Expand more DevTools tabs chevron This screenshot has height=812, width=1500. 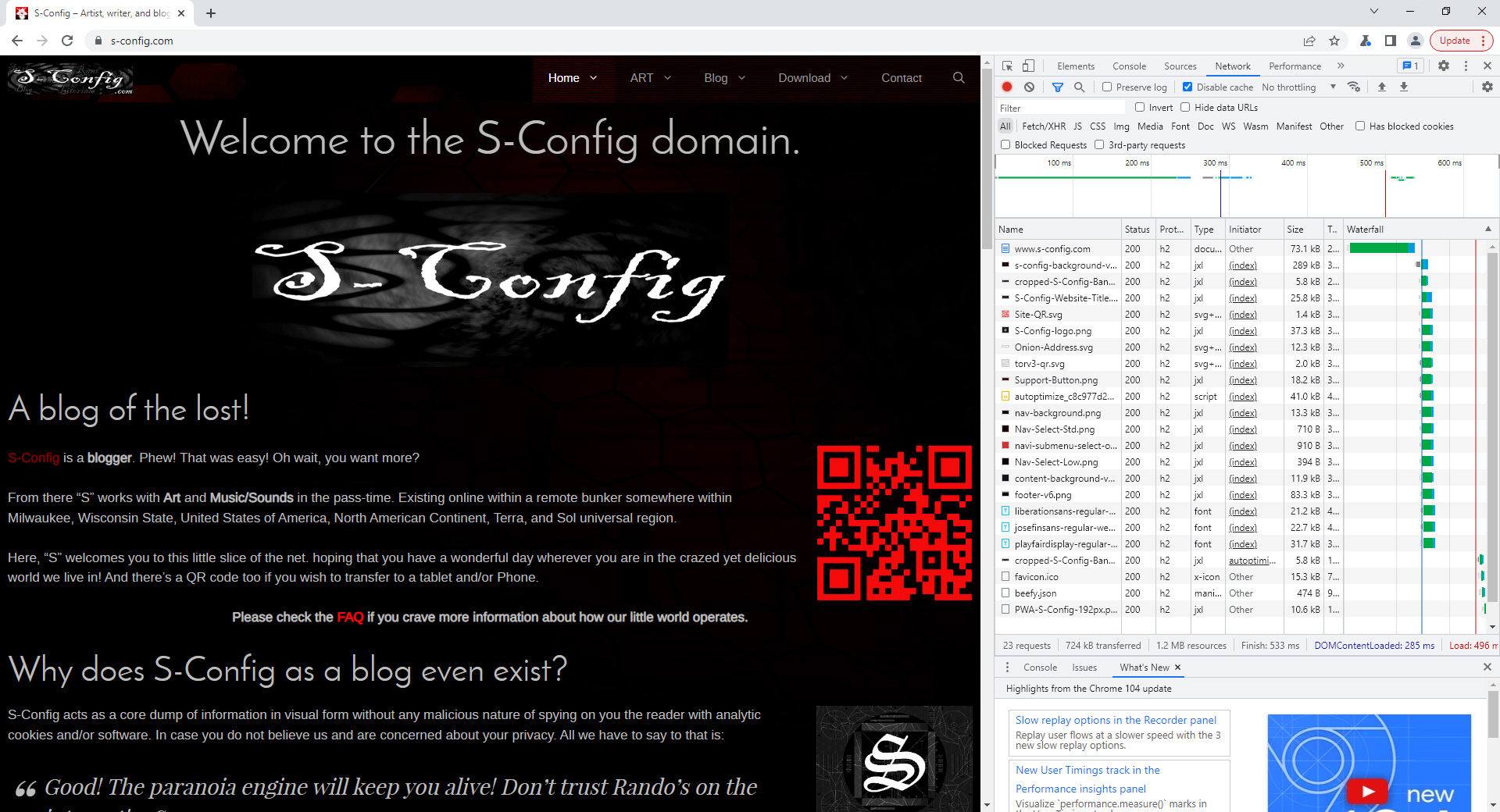[x=1341, y=66]
